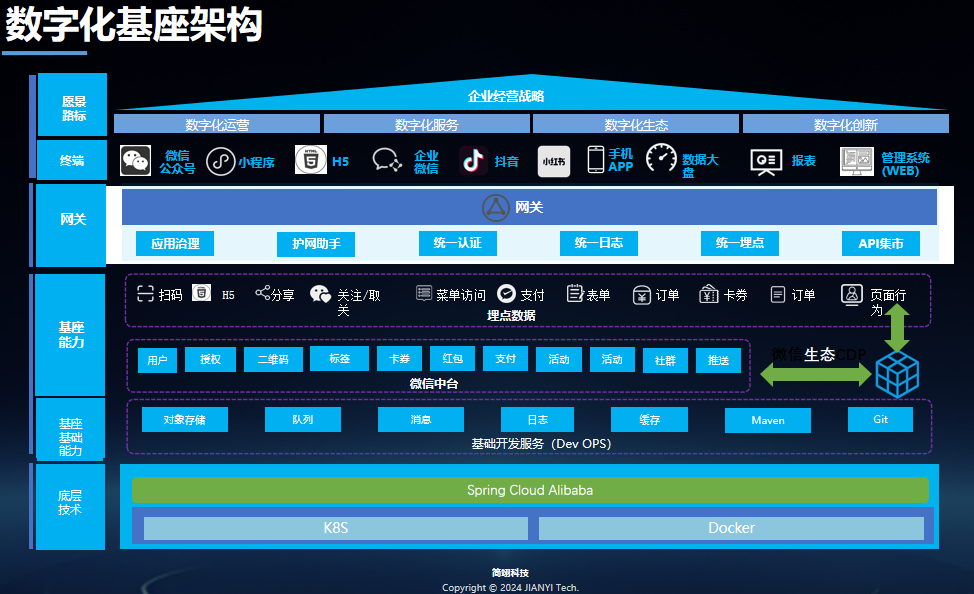974x594 pixels.
Task: Click the 扫码 scan icon
Action: click(145, 294)
